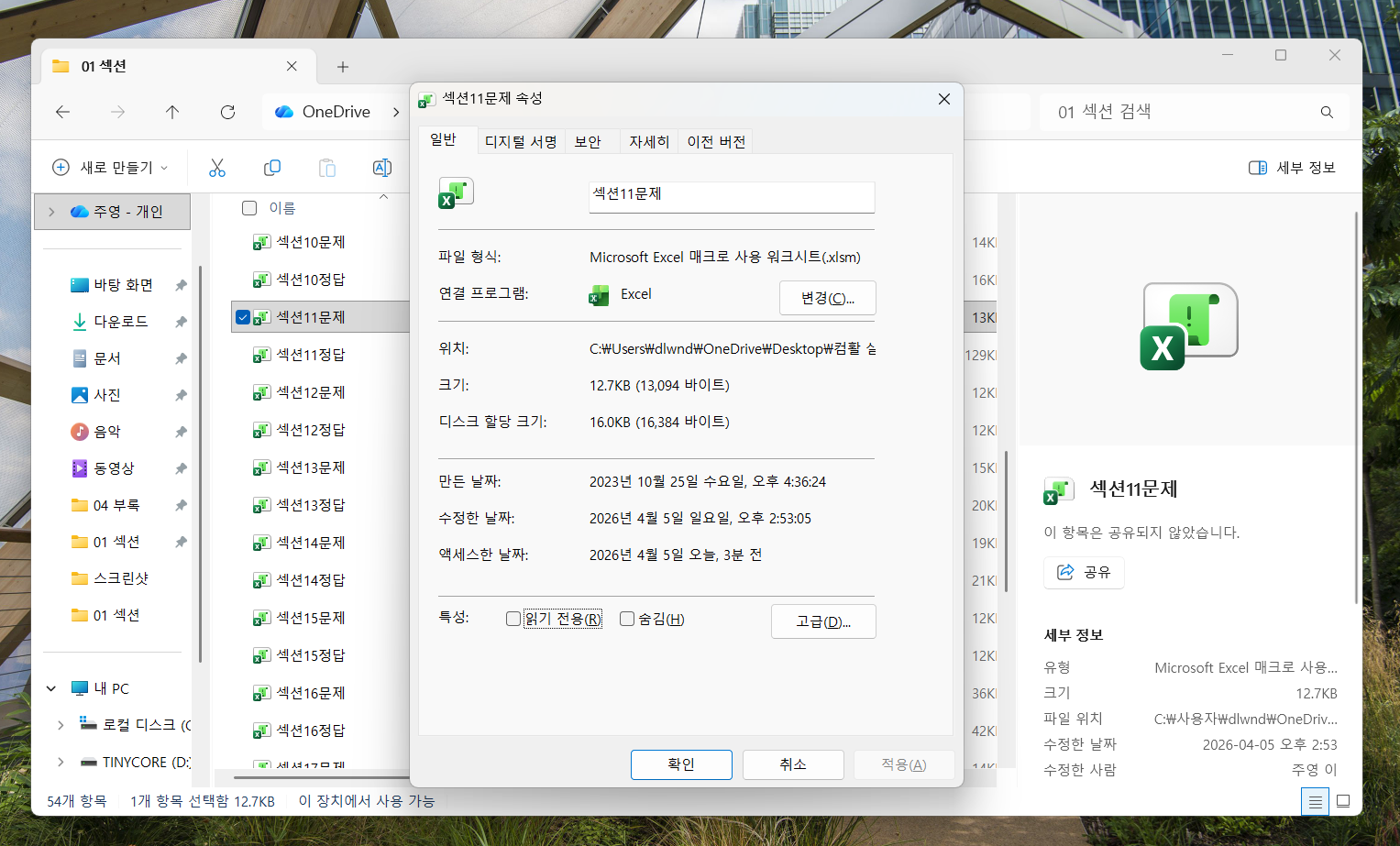Click the search magnifier icon
Viewport: 1400px width, 846px height.
(x=1326, y=112)
